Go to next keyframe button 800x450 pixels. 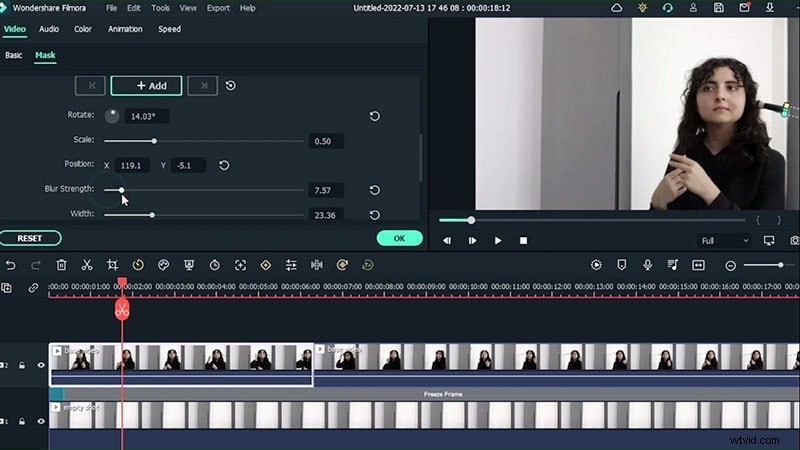tap(203, 86)
